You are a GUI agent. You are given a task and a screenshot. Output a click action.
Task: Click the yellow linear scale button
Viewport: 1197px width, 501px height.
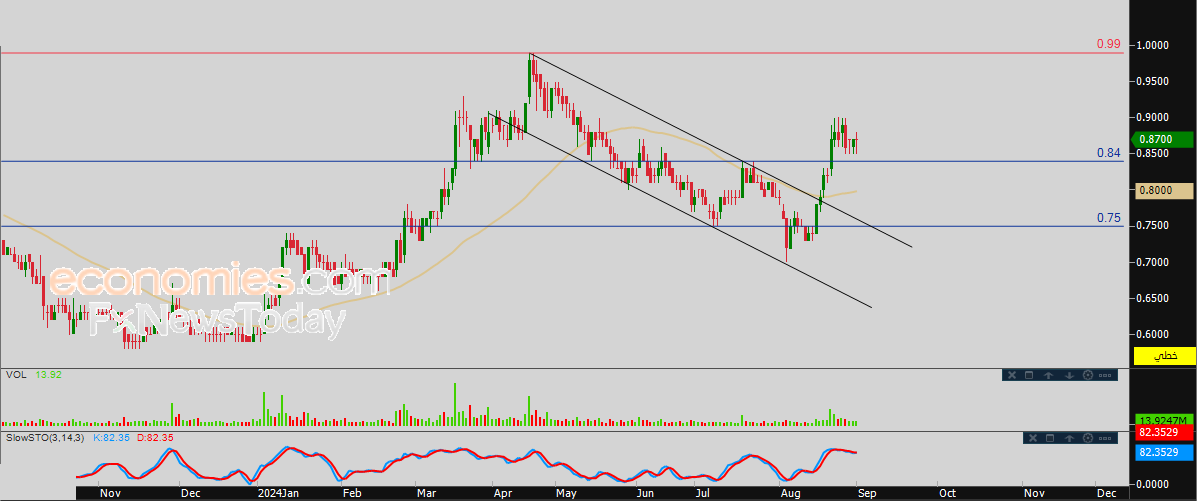(1165, 356)
